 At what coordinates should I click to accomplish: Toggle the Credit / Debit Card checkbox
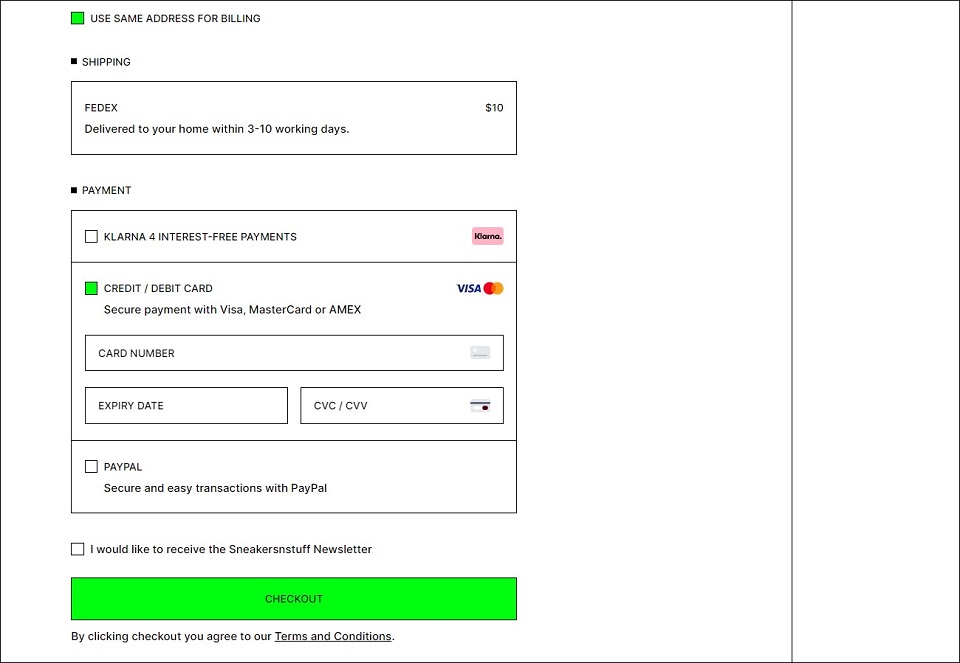pyautogui.click(x=91, y=288)
